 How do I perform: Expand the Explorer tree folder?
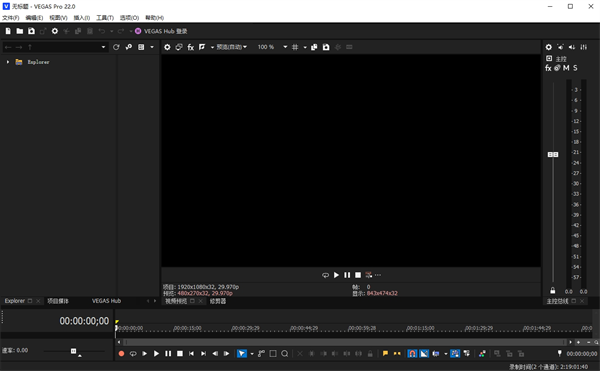[8, 62]
